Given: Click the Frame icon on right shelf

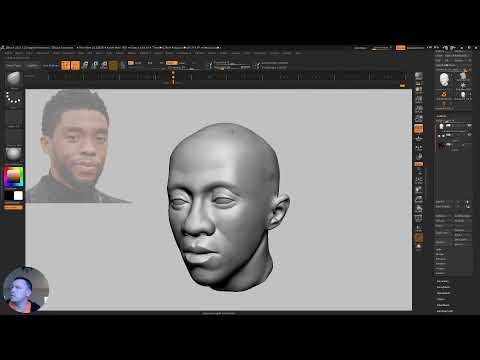Looking at the screenshot, I should 419,181.
